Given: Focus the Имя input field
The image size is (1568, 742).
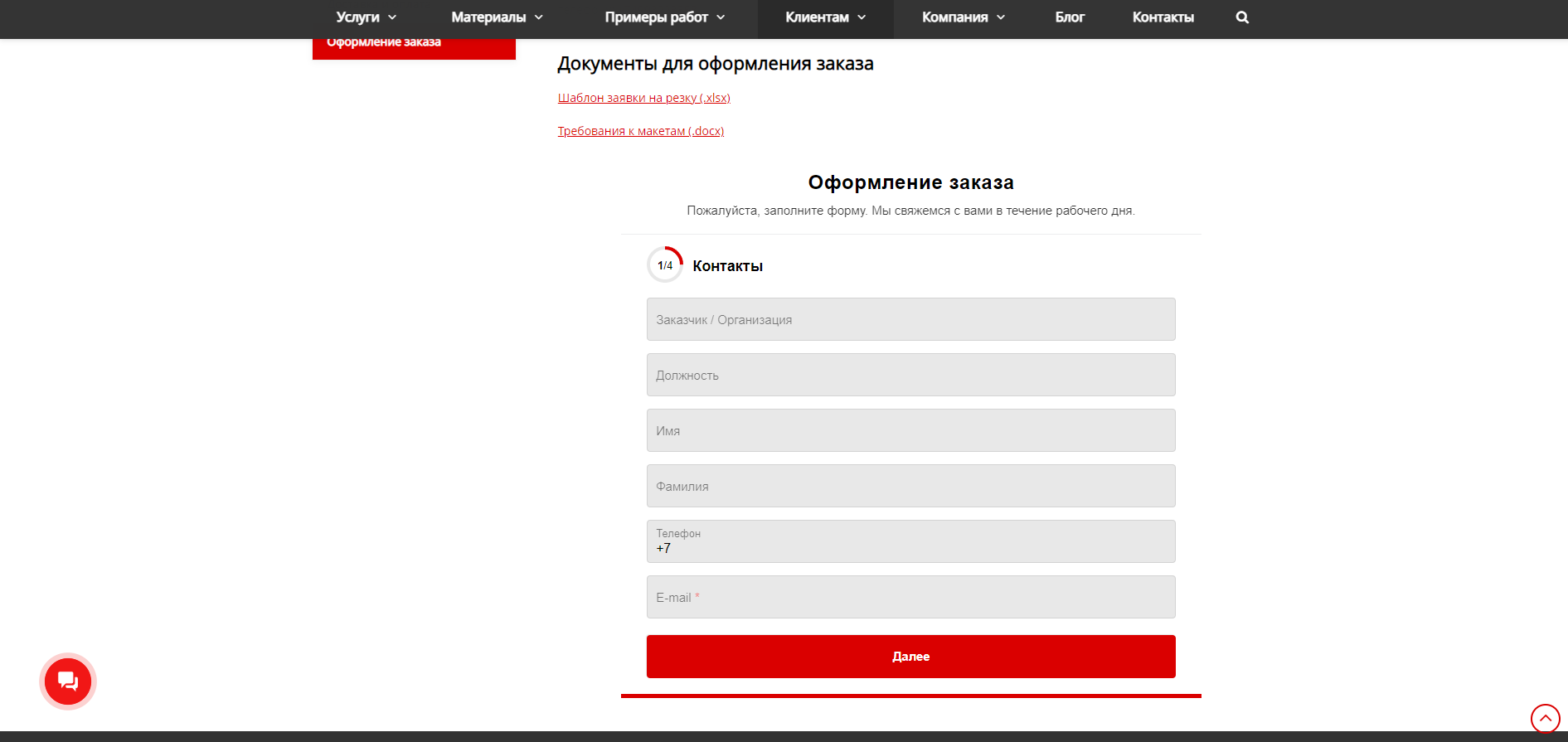Looking at the screenshot, I should click(911, 430).
